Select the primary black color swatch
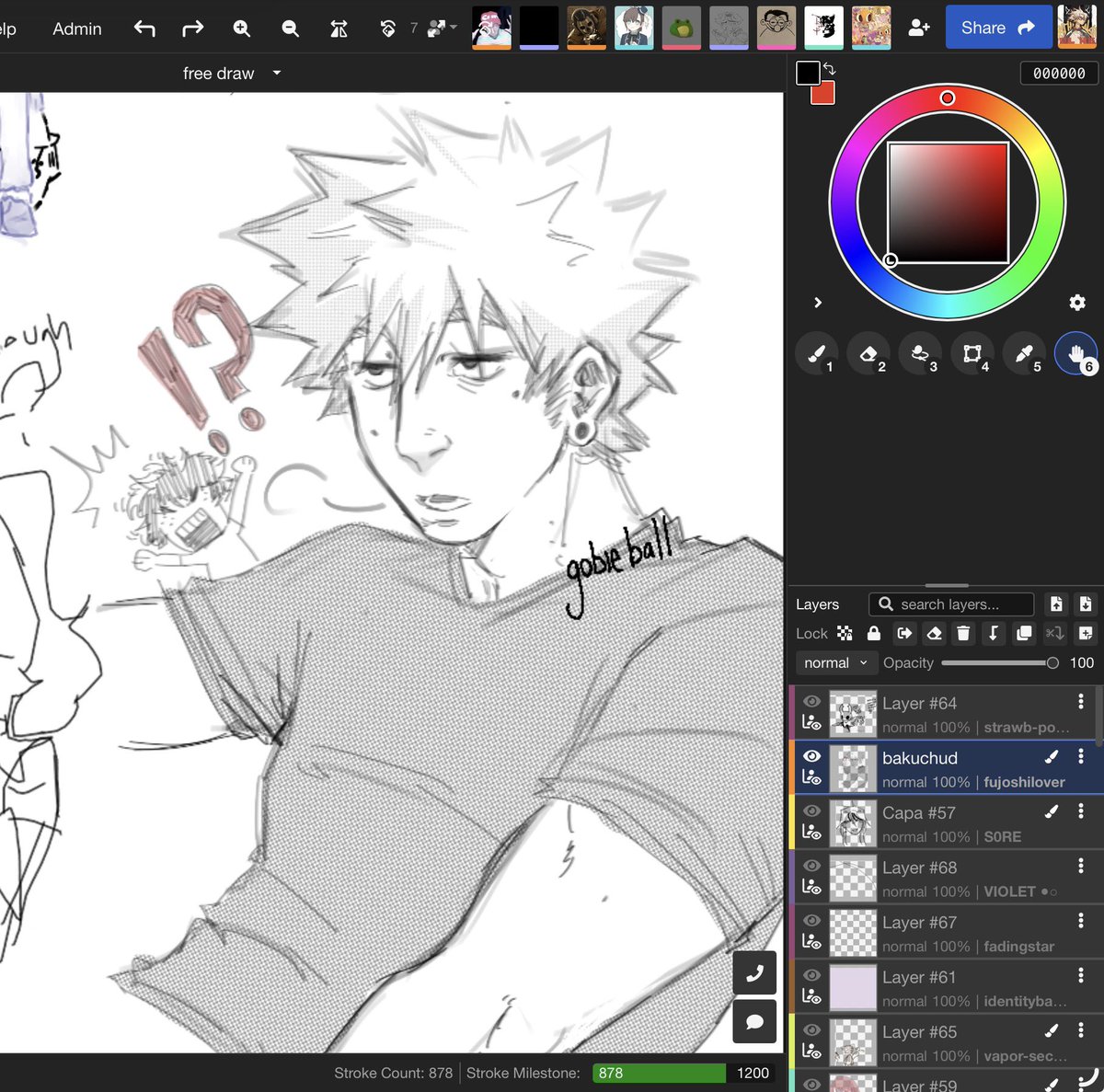The width and height of the screenshot is (1104, 1092). (x=808, y=74)
